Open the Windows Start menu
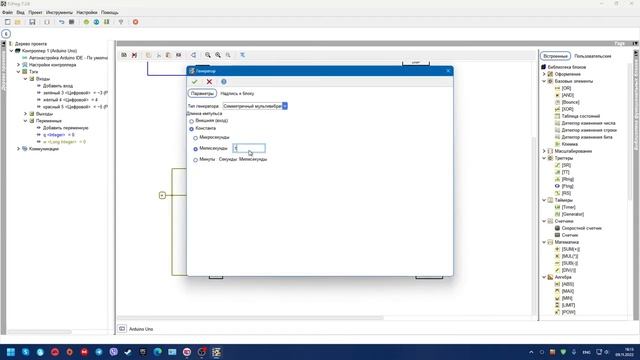 point(11,352)
